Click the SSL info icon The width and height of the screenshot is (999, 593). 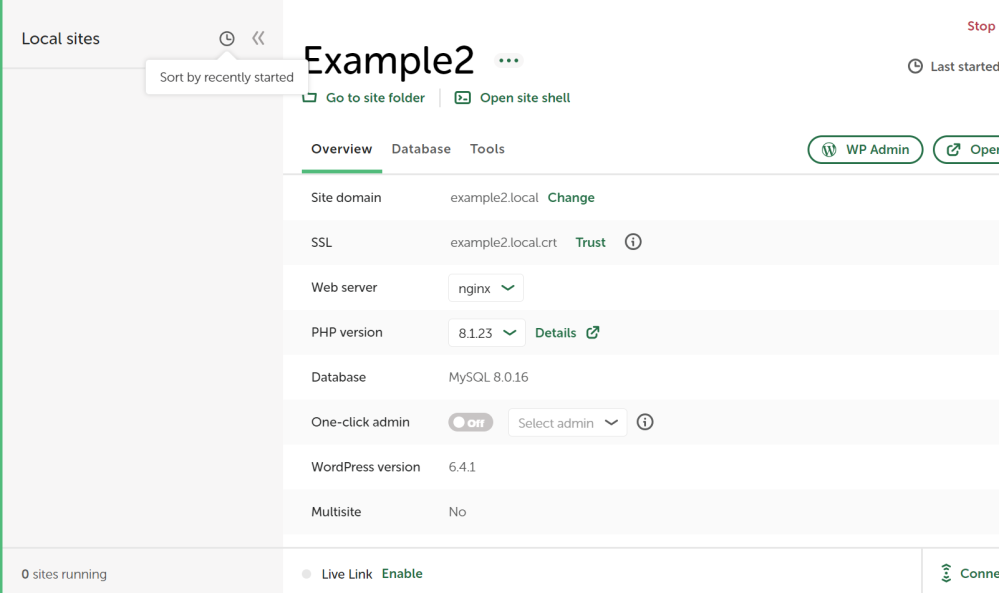click(x=633, y=242)
